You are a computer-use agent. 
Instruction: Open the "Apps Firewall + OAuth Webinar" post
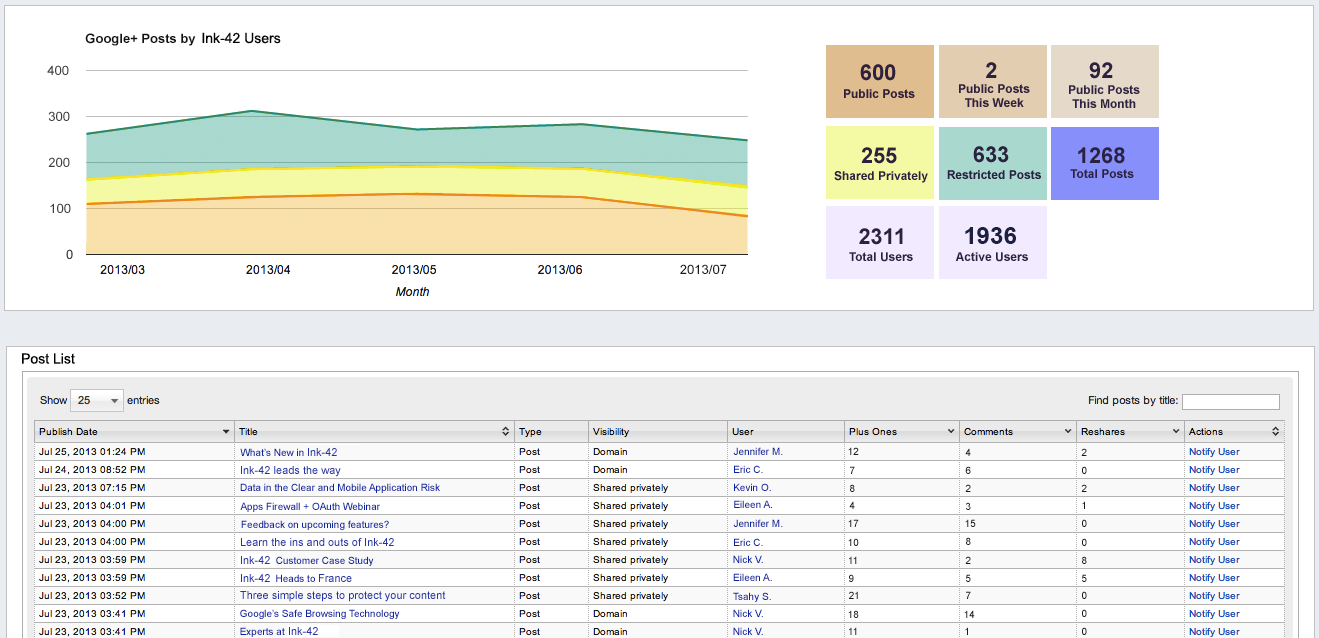coord(310,506)
